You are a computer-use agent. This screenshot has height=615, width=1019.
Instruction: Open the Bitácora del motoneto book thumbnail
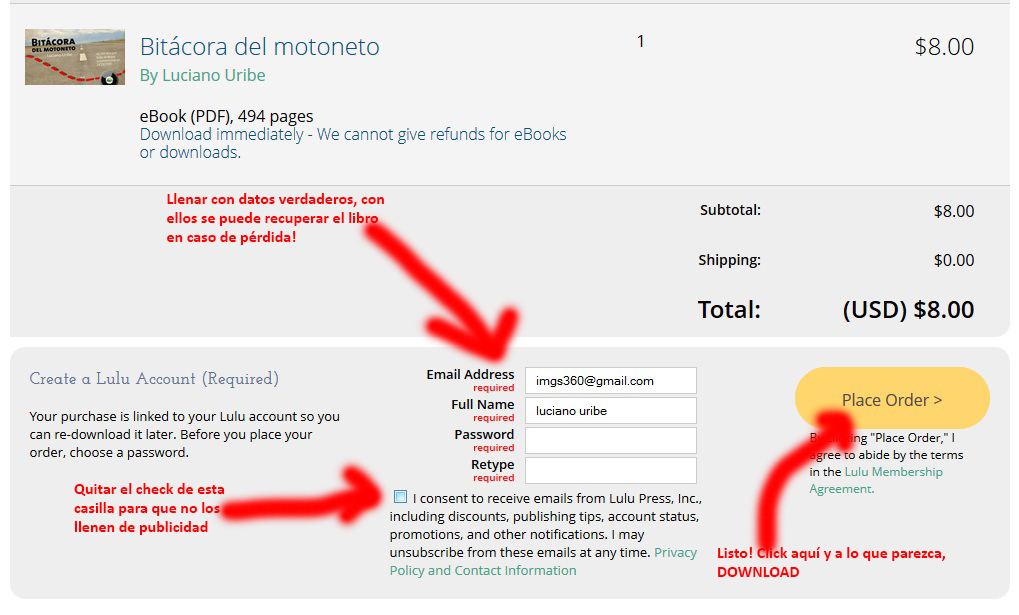pyautogui.click(x=75, y=57)
